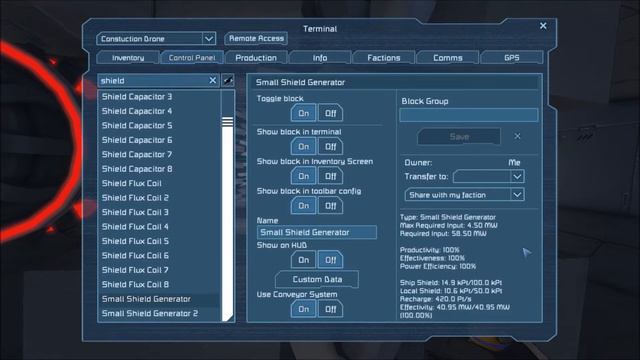This screenshot has width=640, height=360.
Task: Click the Block Group name field
Action: pos(469,115)
